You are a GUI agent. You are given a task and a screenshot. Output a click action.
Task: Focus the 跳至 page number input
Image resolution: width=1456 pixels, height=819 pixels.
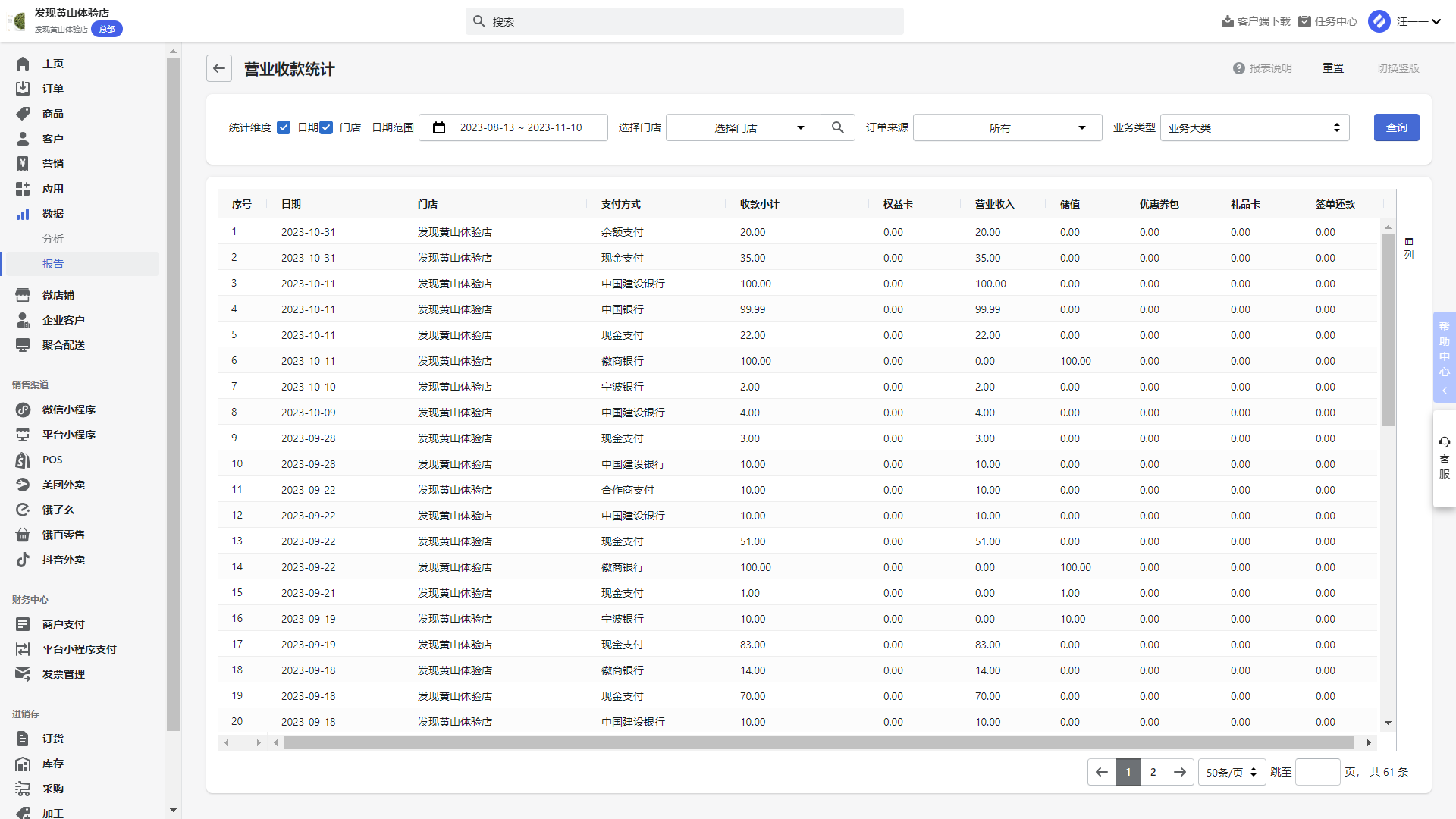point(1318,772)
